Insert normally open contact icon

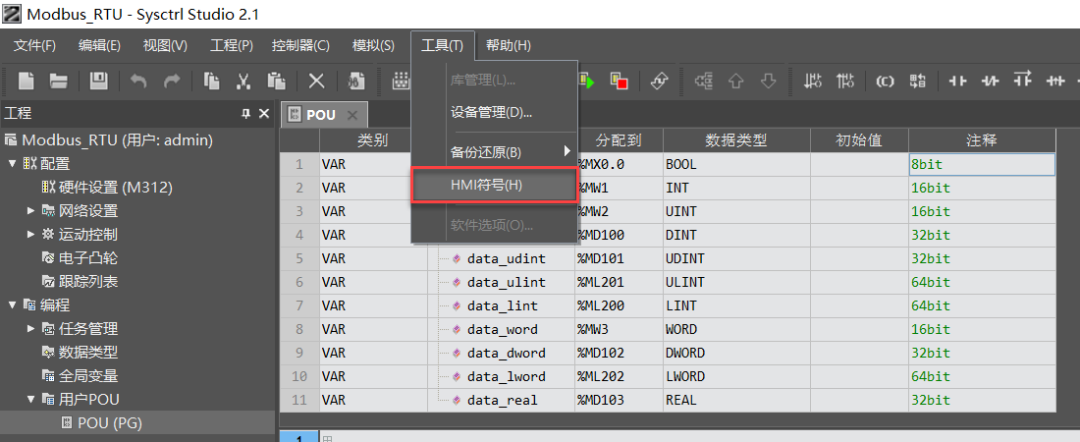957,81
